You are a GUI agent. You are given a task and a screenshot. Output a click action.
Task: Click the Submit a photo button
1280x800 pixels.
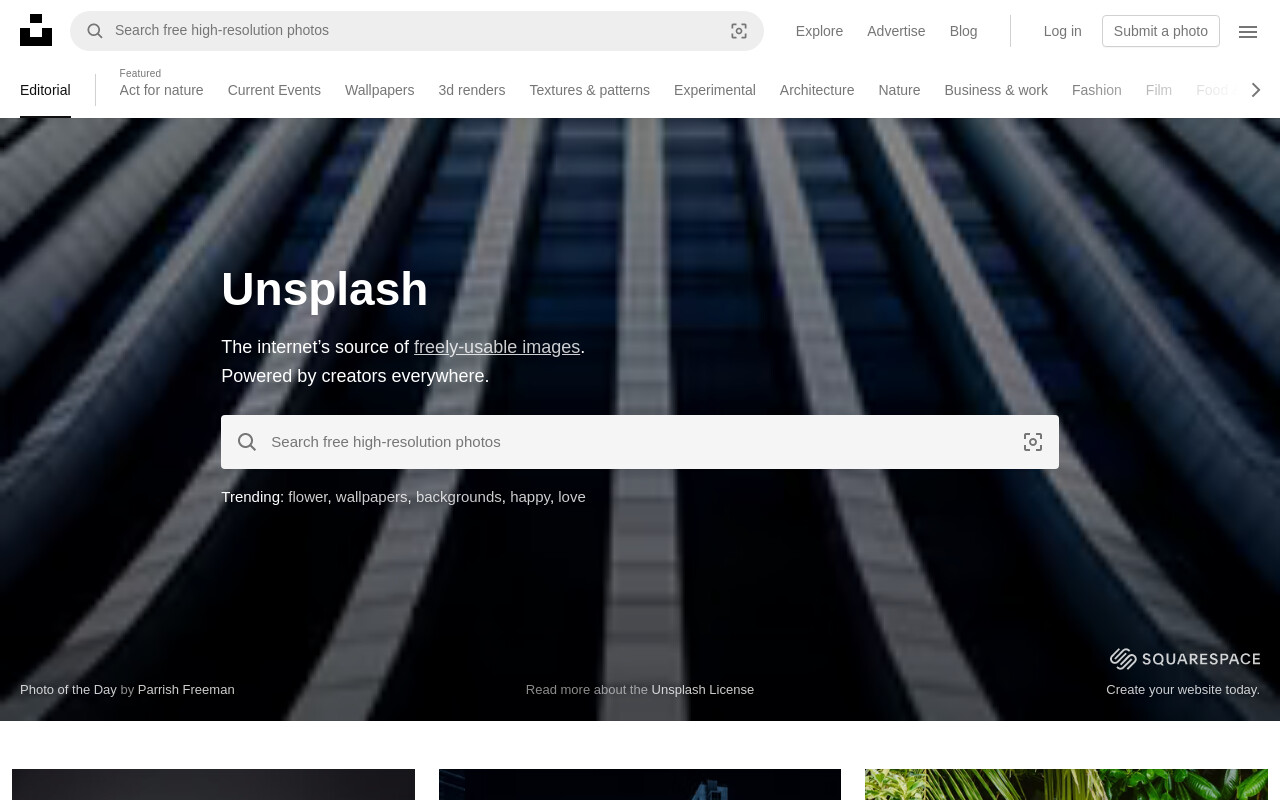click(x=1160, y=31)
